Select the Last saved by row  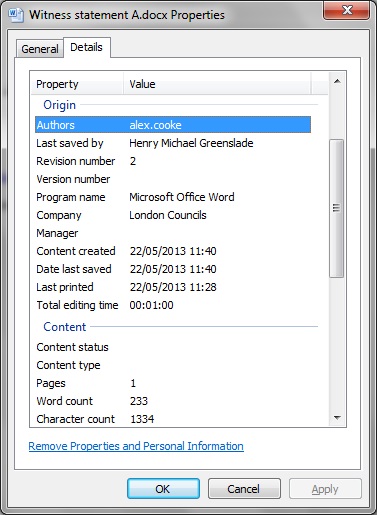tap(173, 143)
